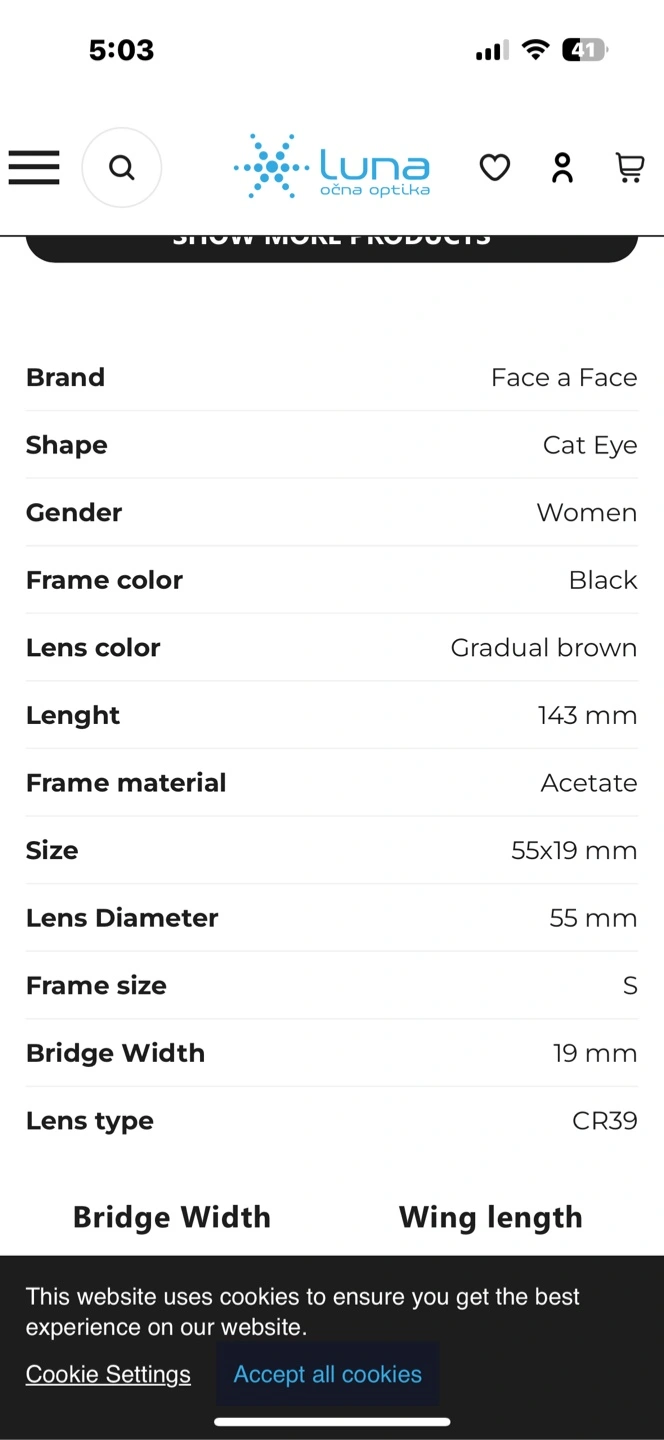
Task: Click Show More Products button
Action: point(332,248)
